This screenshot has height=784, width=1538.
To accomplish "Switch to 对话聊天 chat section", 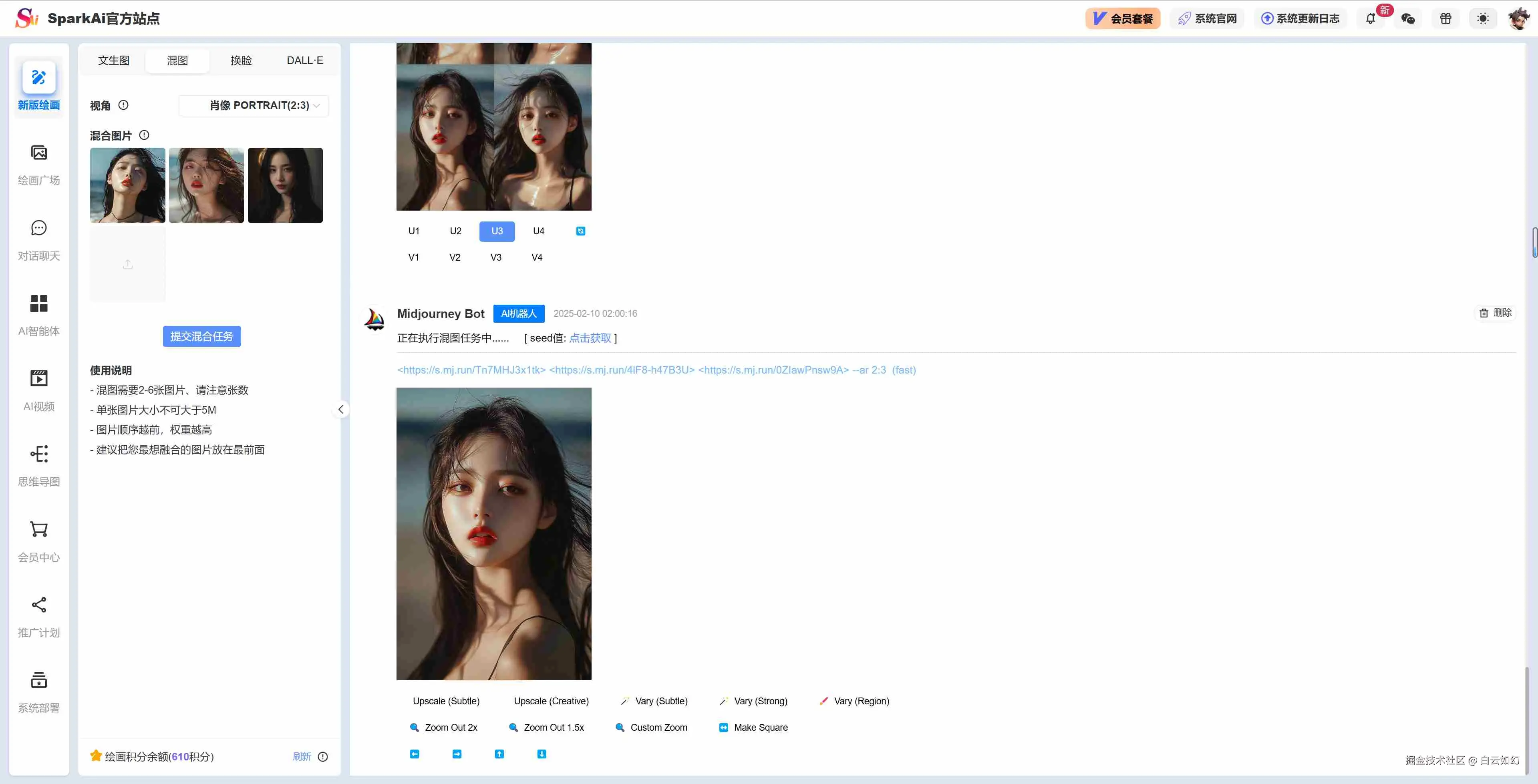I will coord(38,239).
